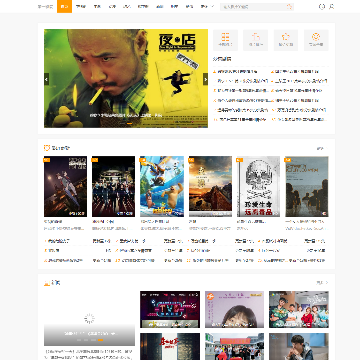
Task: Click the smiley face quick button
Action: click(x=316, y=40)
